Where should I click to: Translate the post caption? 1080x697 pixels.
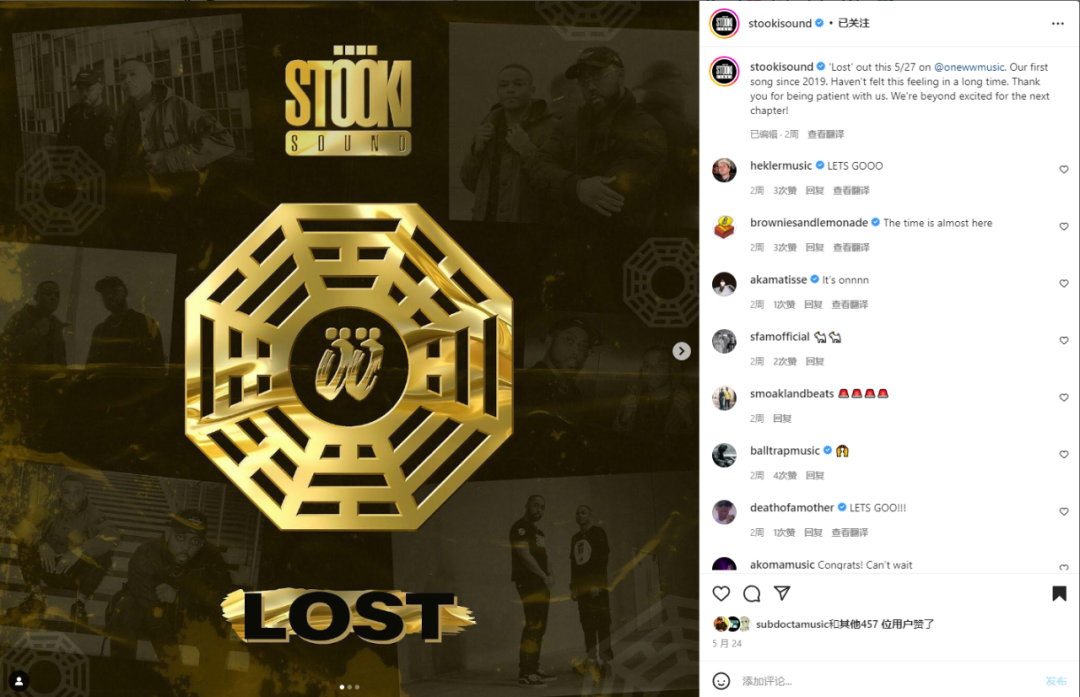tap(826, 134)
